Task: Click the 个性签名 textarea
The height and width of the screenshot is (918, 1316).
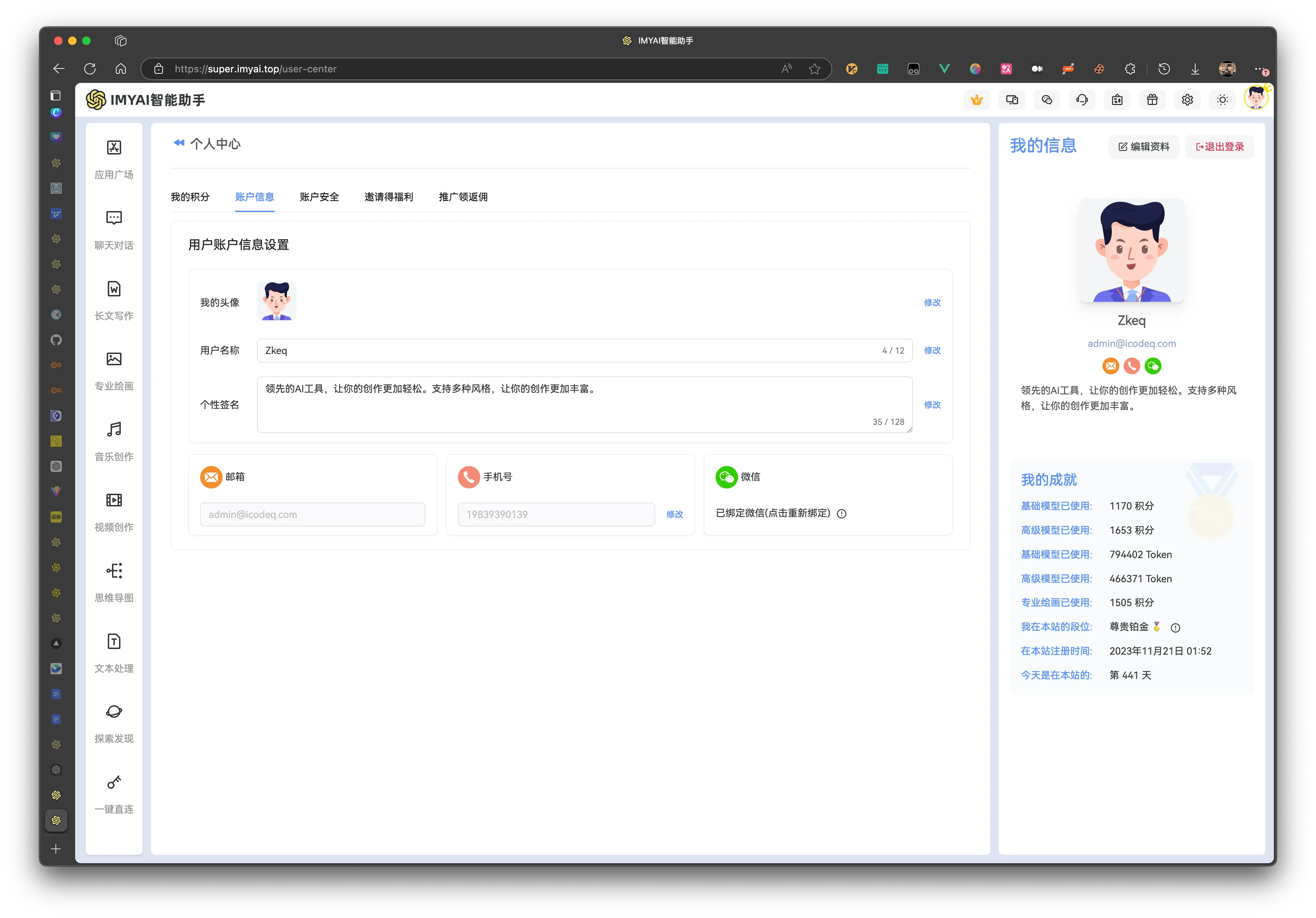Action: (585, 404)
